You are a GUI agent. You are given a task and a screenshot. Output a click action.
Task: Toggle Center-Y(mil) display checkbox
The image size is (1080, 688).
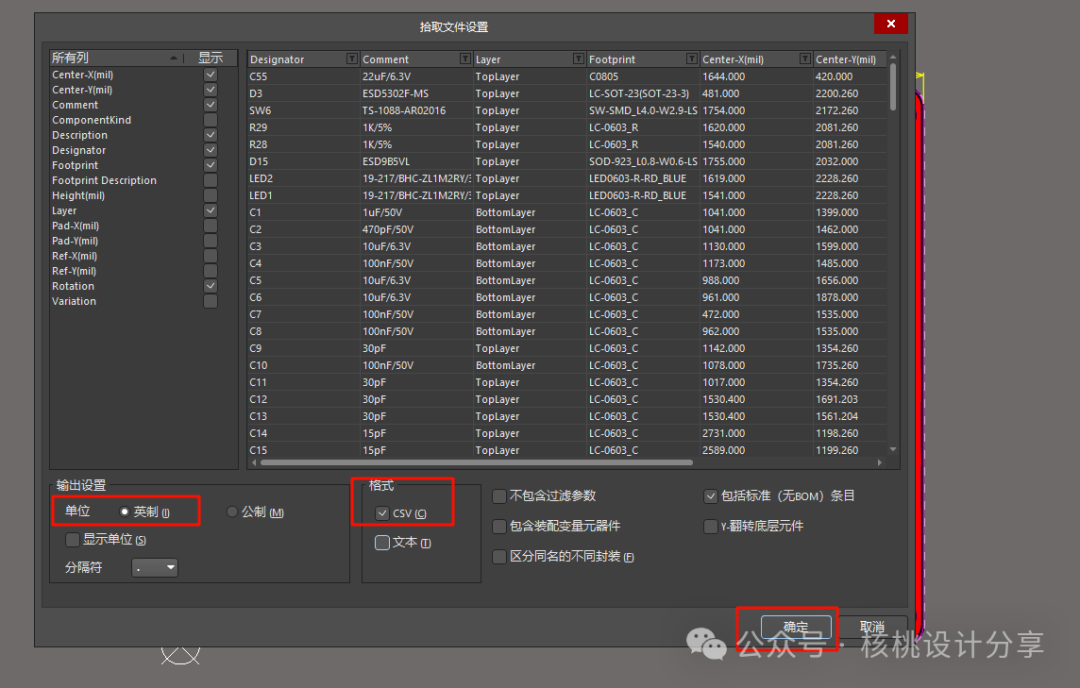[x=211, y=90]
